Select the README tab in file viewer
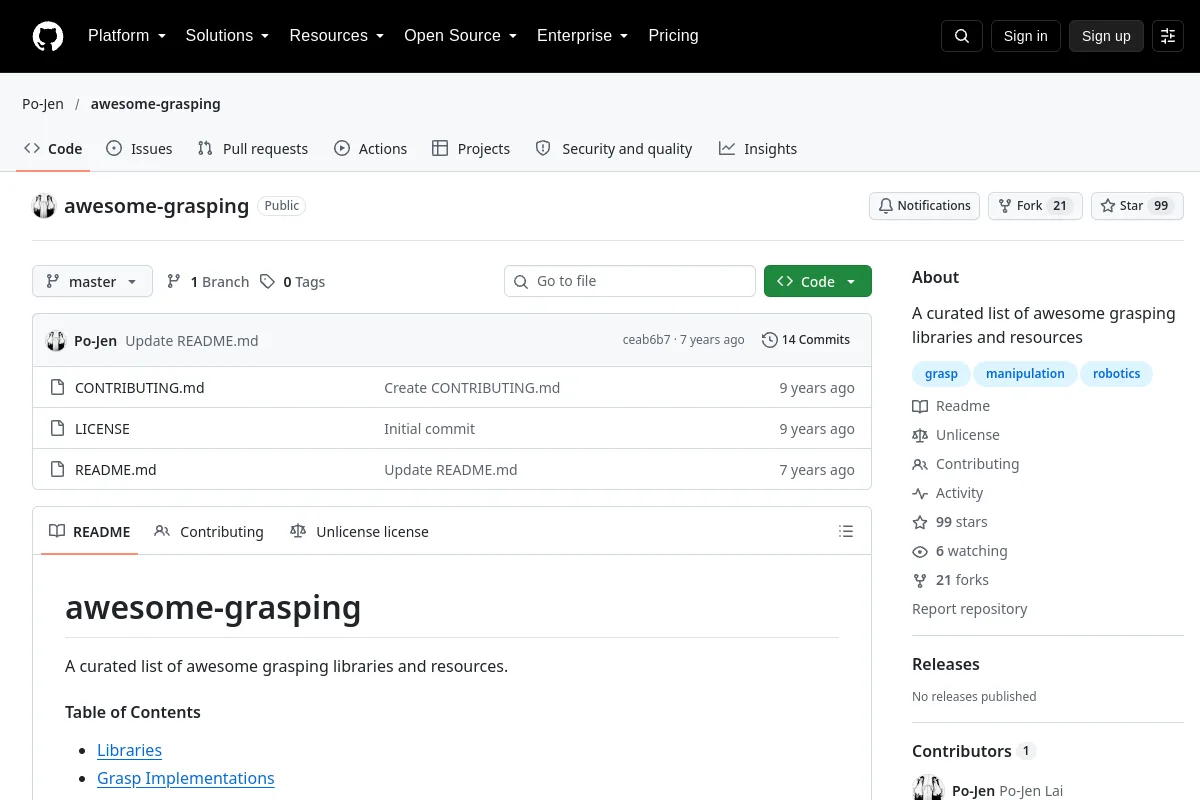 point(90,532)
